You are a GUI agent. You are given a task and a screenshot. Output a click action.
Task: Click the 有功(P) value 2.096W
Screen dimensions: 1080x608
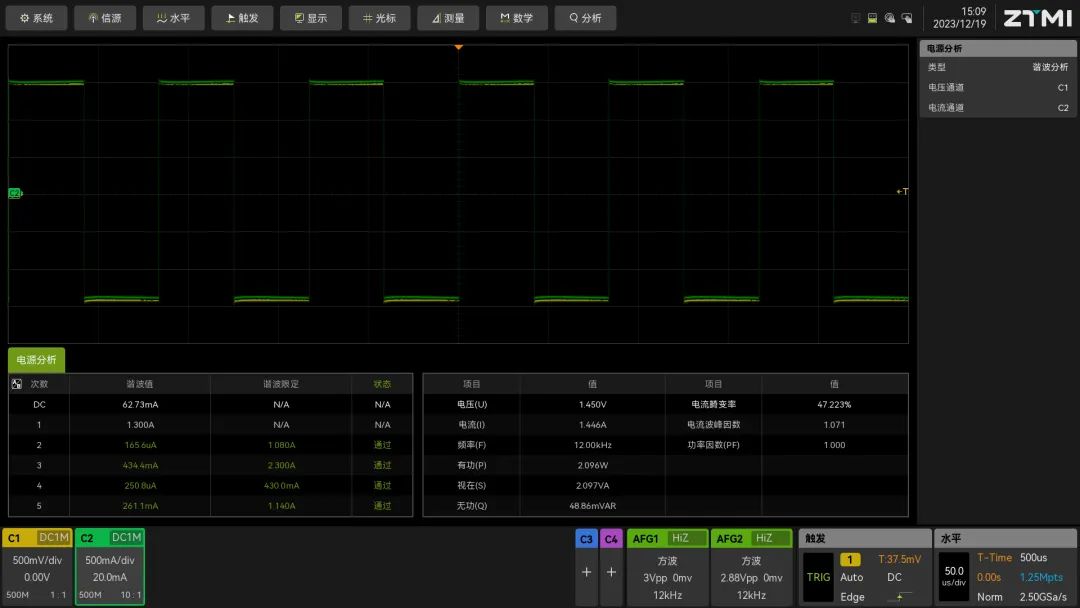pos(592,465)
